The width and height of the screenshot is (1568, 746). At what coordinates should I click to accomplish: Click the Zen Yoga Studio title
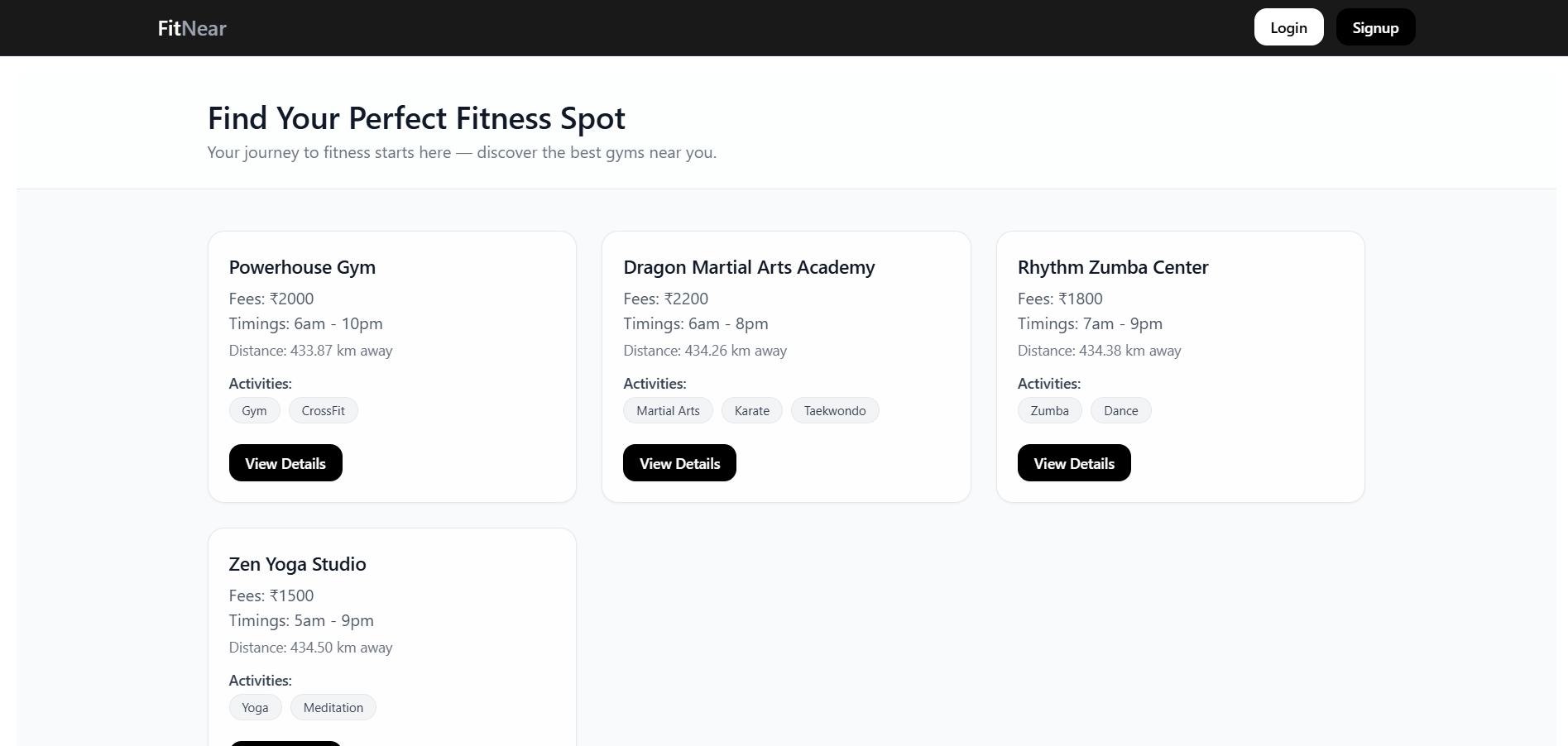tap(297, 564)
